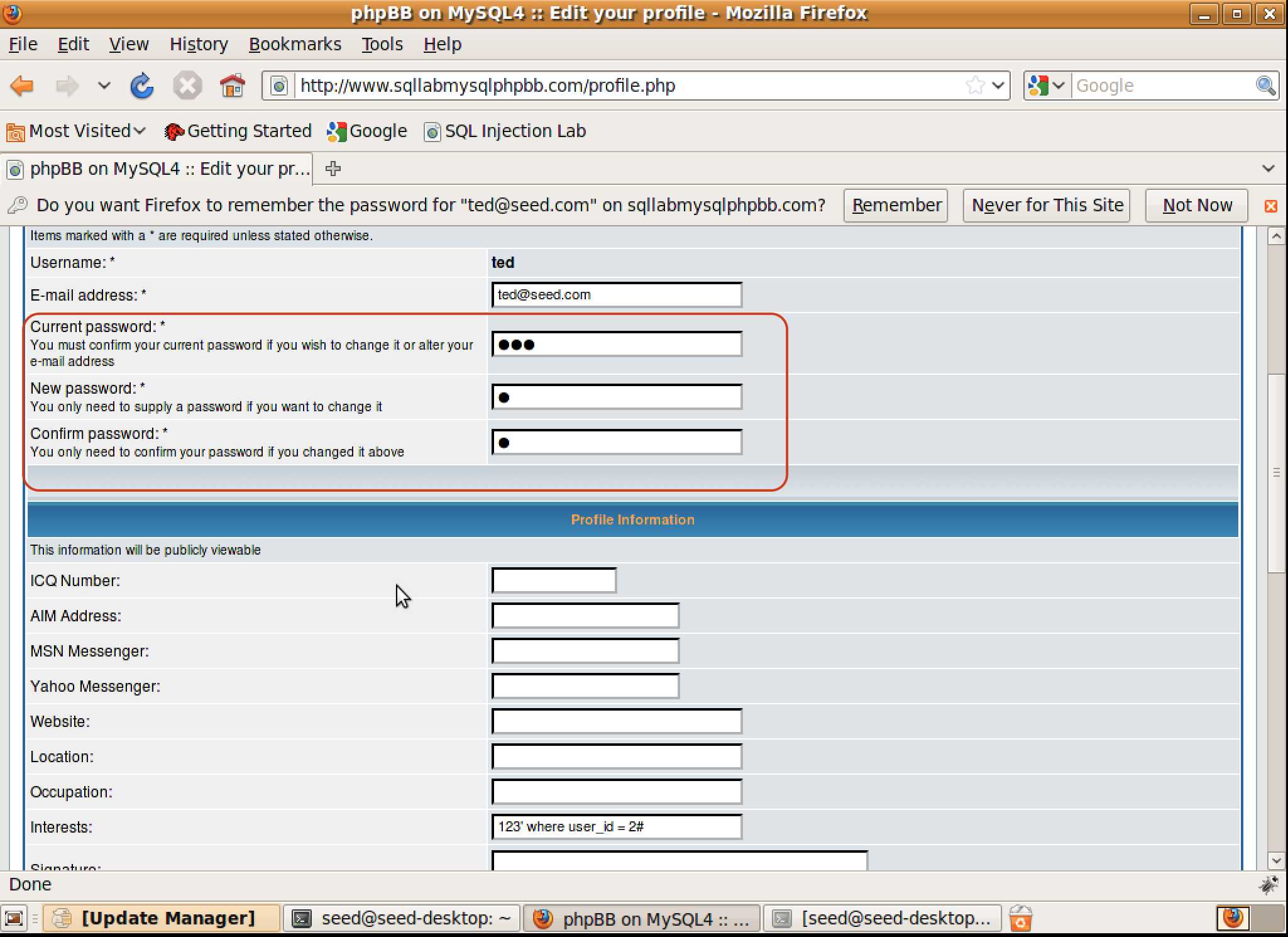The image size is (1288, 937).
Task: Click the Confirm password field
Action: click(617, 442)
